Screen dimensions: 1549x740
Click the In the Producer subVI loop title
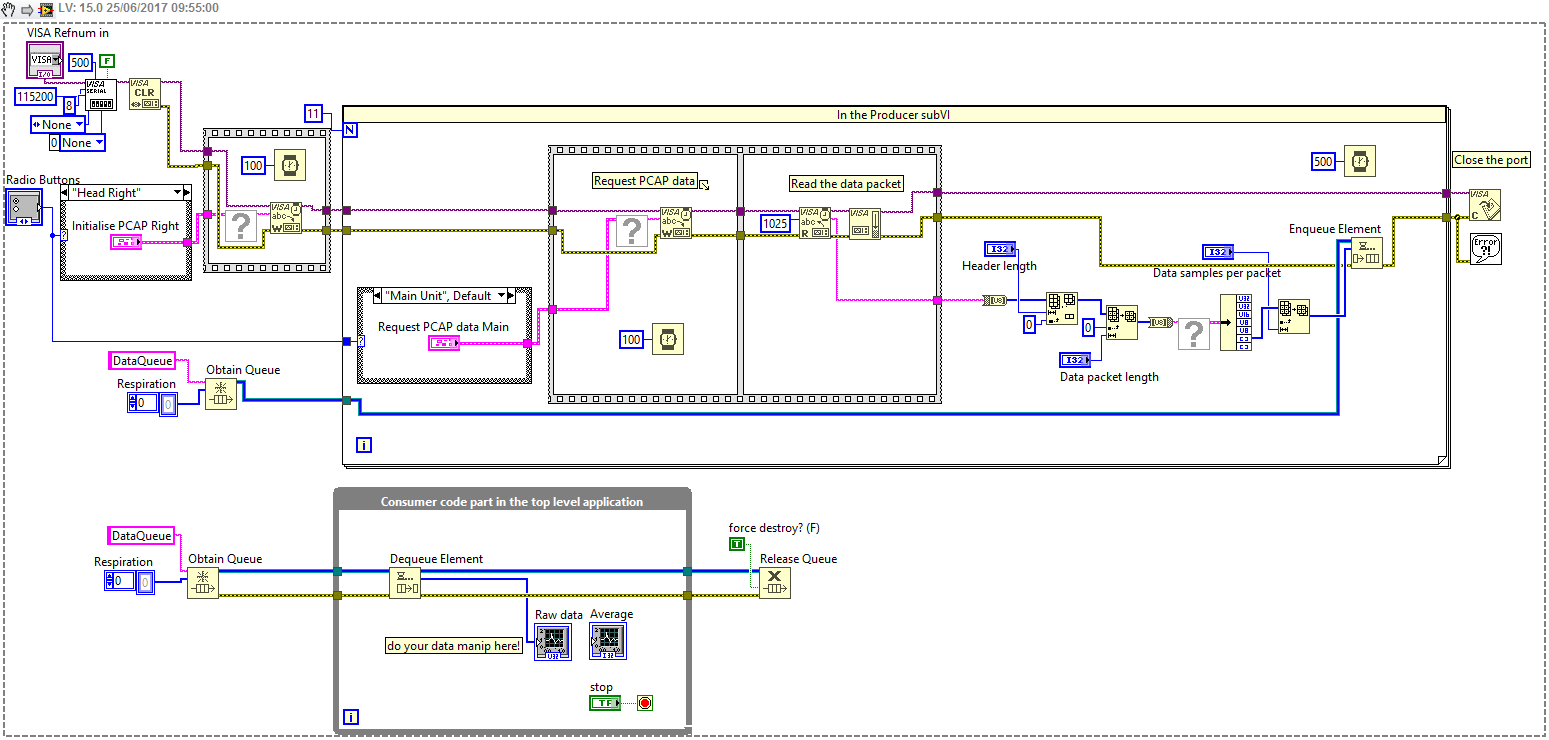(893, 114)
